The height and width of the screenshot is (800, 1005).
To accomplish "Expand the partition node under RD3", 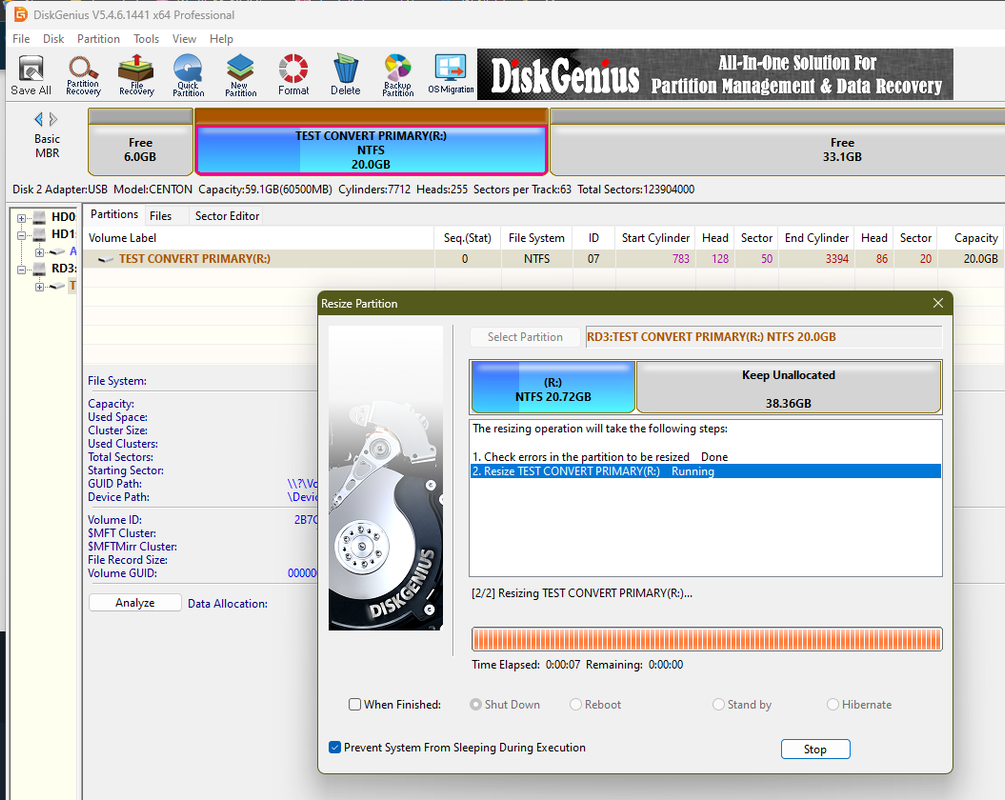I will [x=39, y=287].
